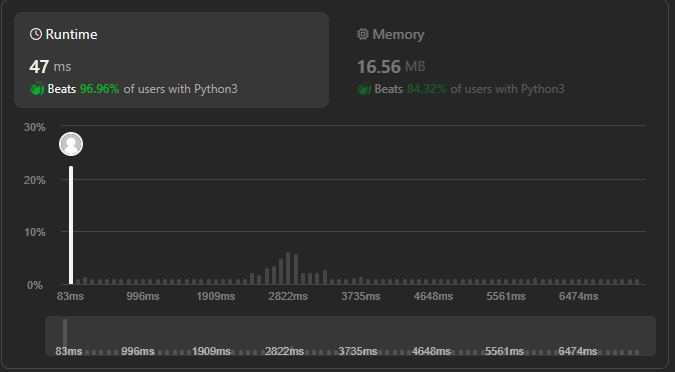The width and height of the screenshot is (675, 372).
Task: Click the clapping hands icon beside Beats 96.96%
Action: point(37,89)
